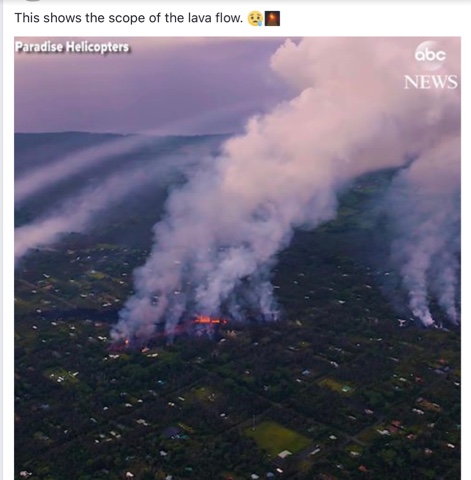Click the light green clearing at the left edge of the neighborhood
Image resolution: width=471 pixels, height=480 pixels.
(61, 376)
